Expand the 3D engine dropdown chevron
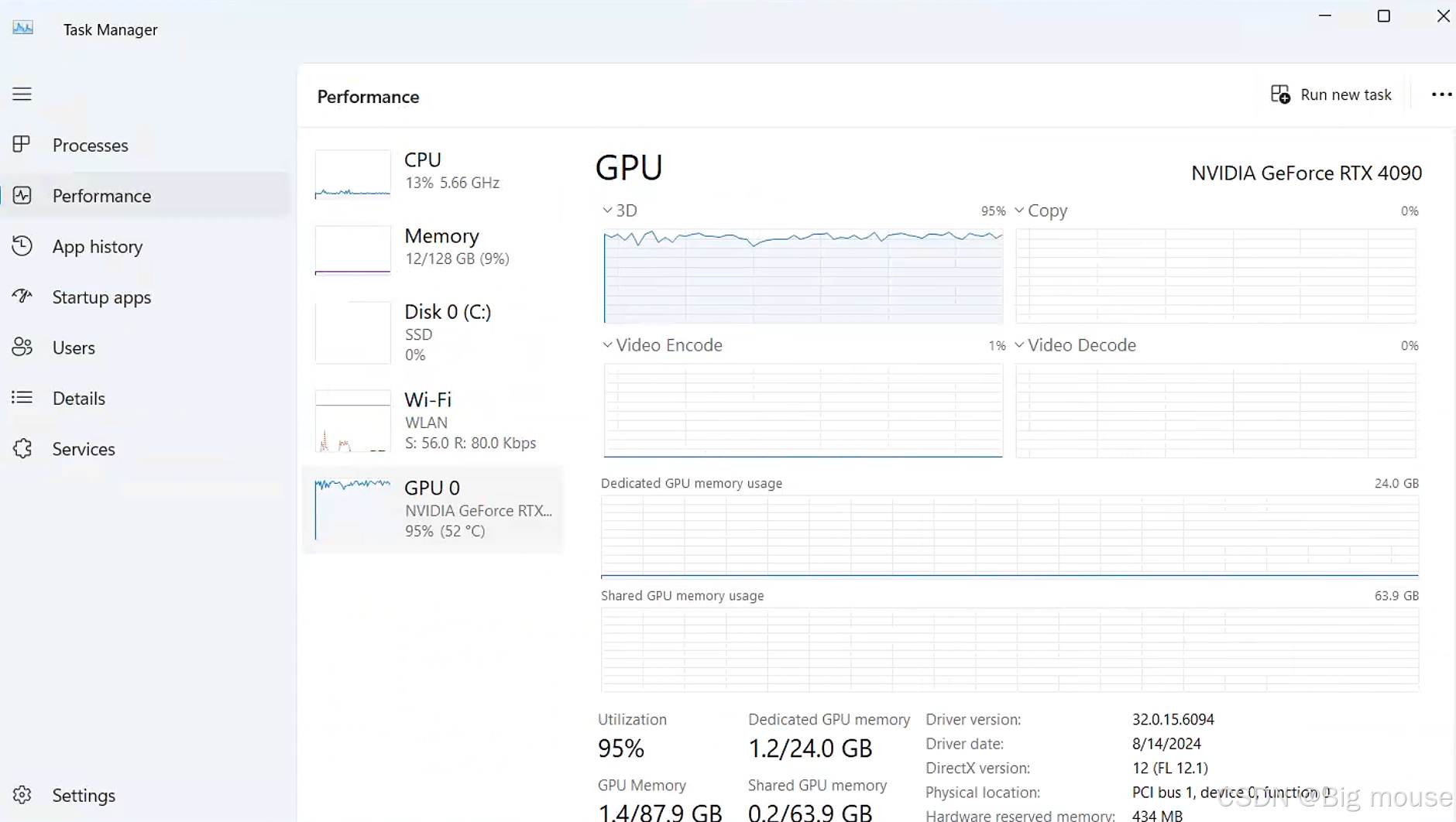1456x822 pixels. click(x=607, y=211)
